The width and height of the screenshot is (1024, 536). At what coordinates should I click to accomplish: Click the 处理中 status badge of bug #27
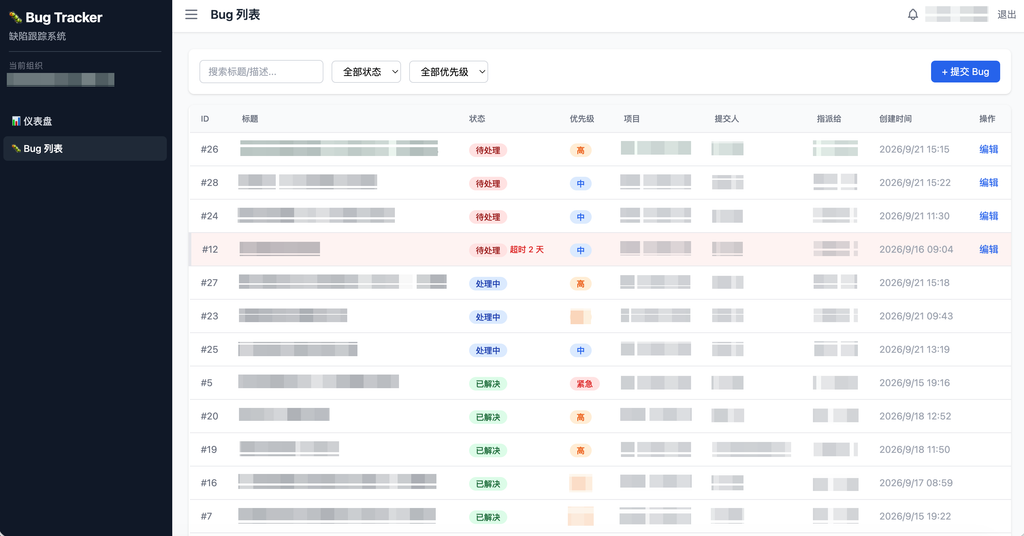pyautogui.click(x=488, y=283)
